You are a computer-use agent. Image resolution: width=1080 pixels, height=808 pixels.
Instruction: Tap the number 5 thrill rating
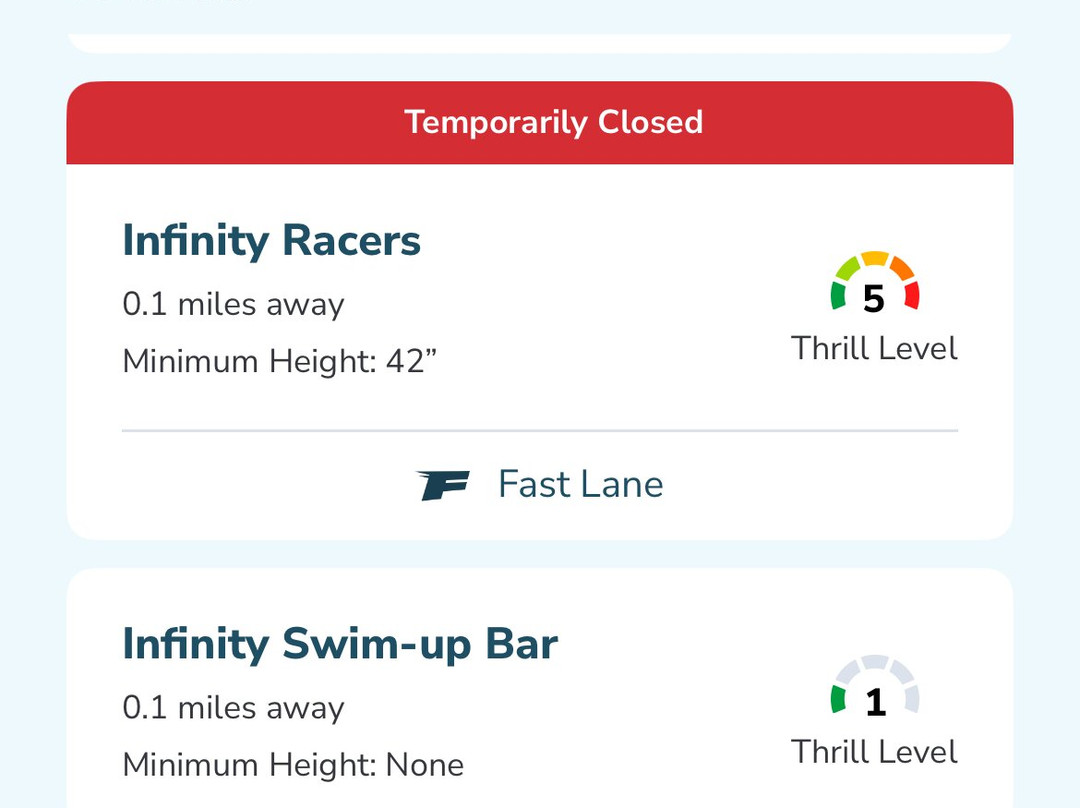pos(874,299)
